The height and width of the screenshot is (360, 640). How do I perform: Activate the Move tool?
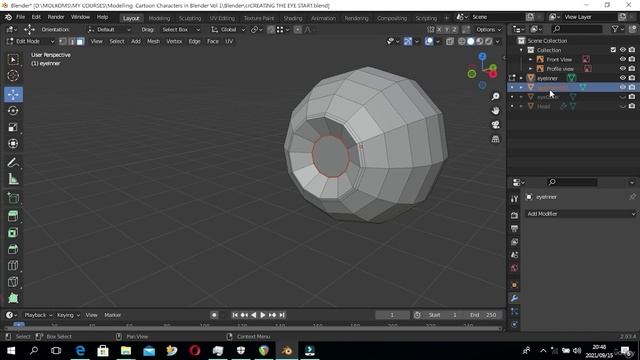tap(13, 94)
